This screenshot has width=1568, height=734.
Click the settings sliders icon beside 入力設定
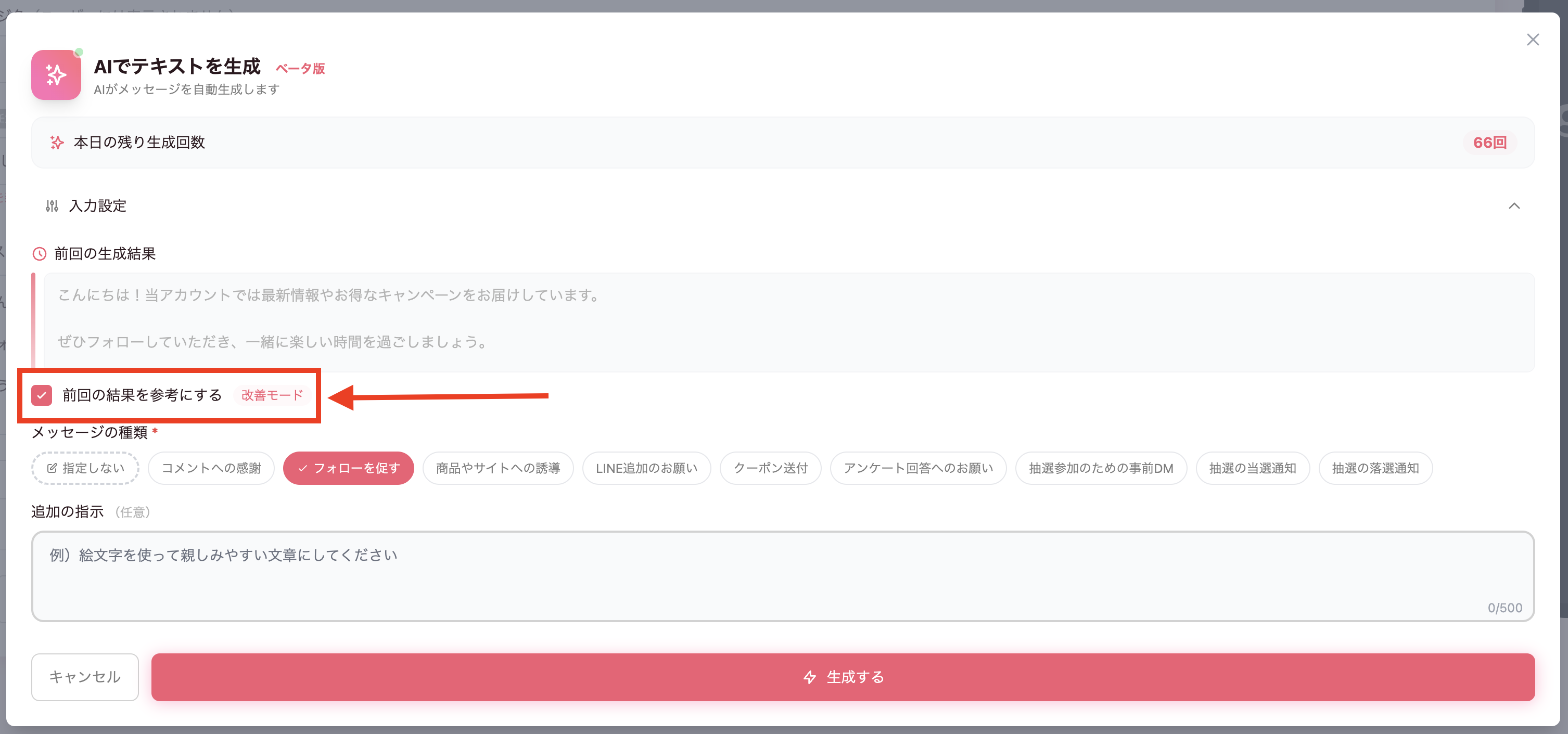[53, 205]
